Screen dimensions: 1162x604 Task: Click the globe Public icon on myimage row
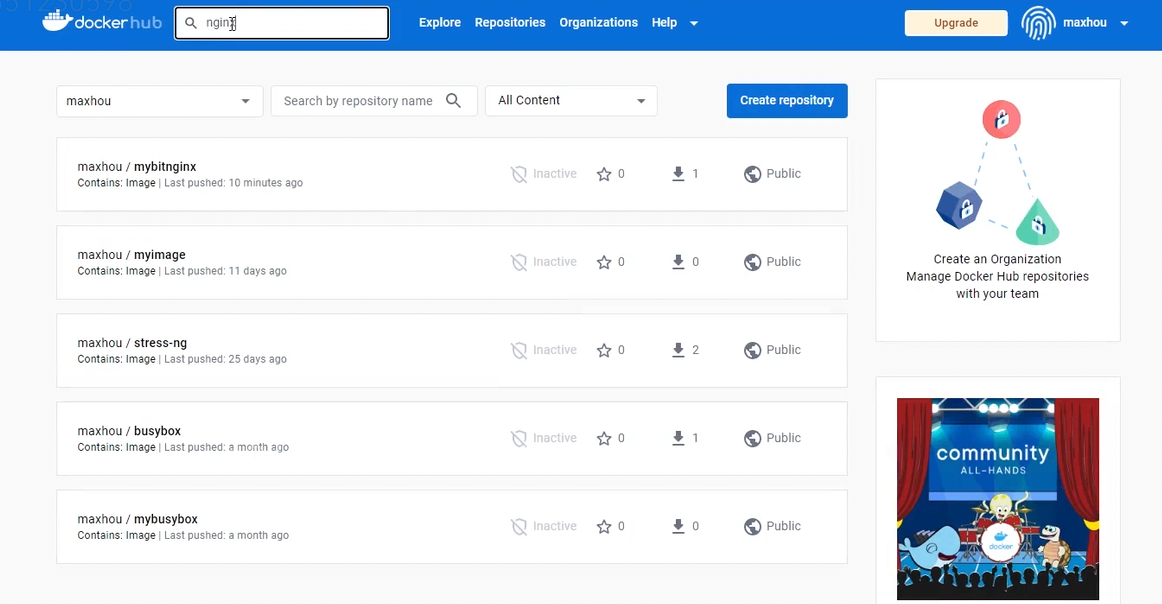752,262
